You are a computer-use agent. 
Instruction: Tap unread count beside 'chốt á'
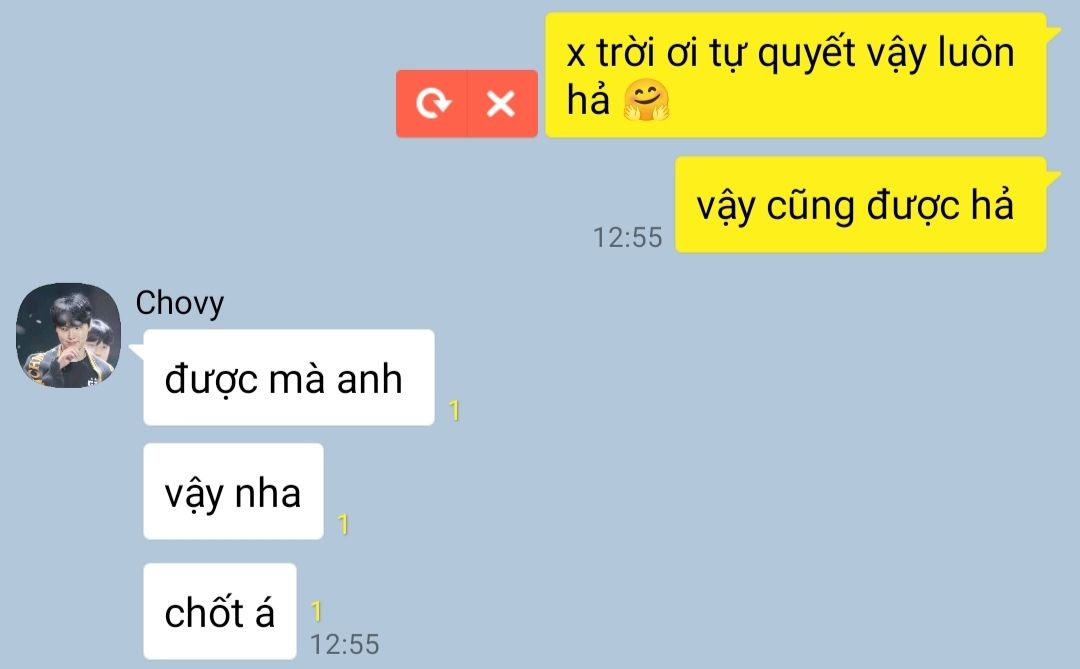point(316,611)
